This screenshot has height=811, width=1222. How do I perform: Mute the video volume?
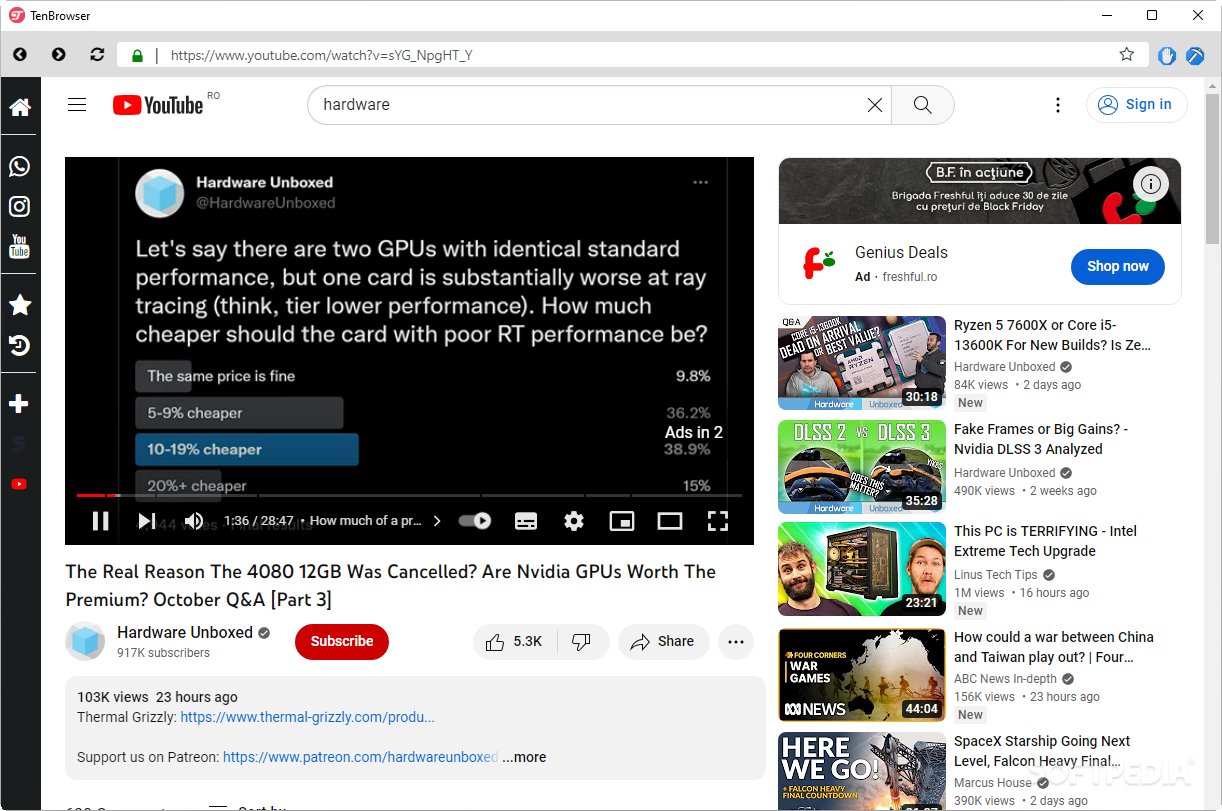(194, 520)
